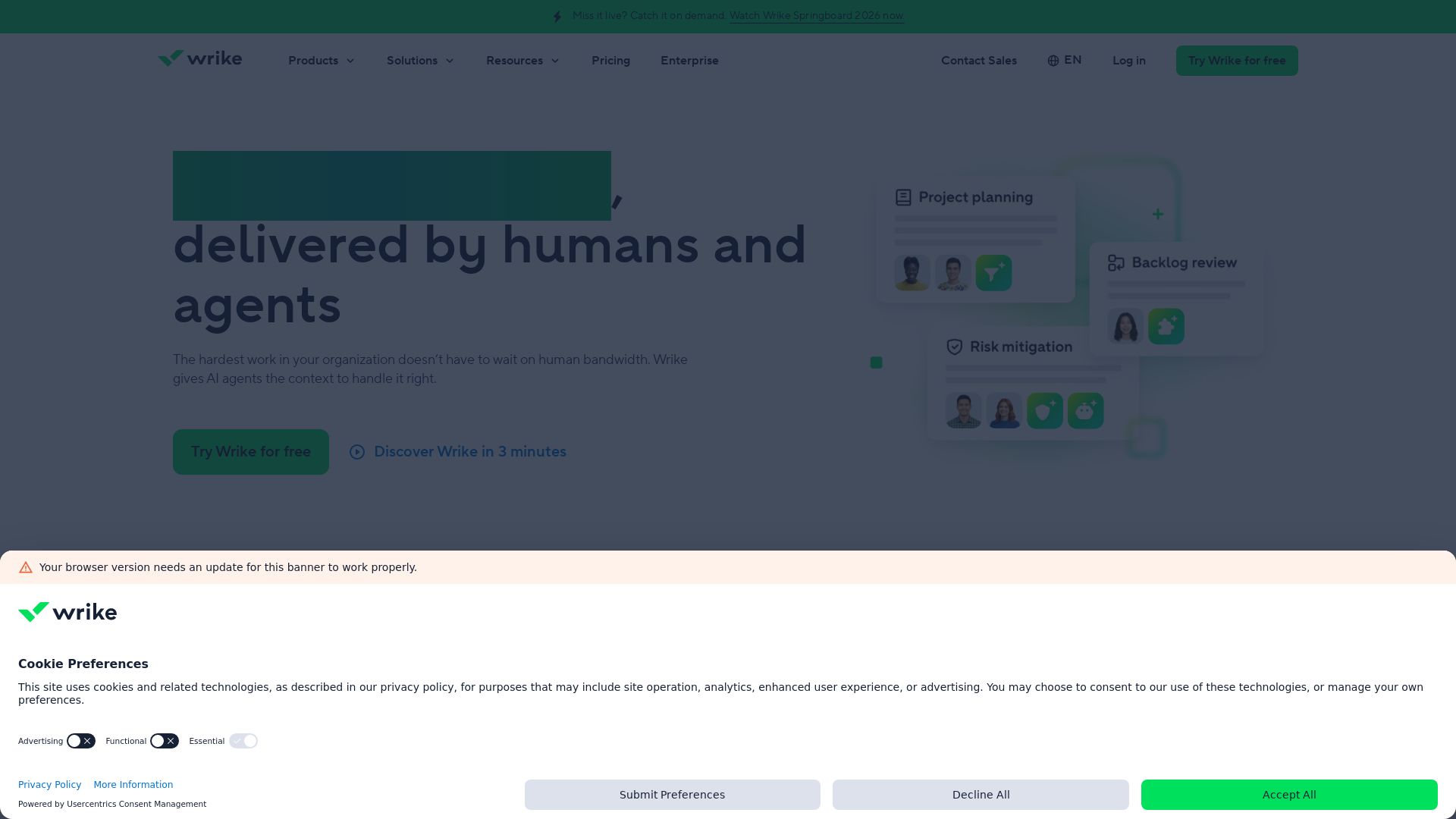Click the play icon beside Discover Wrike

[x=357, y=452]
